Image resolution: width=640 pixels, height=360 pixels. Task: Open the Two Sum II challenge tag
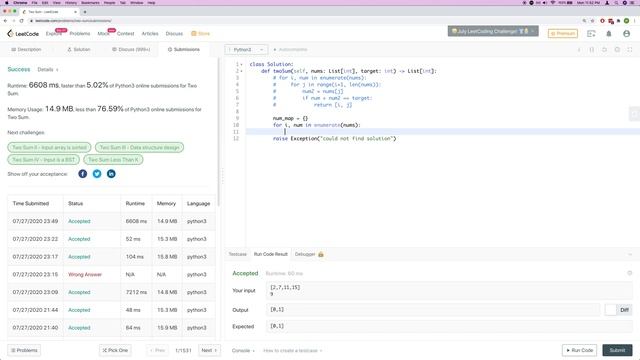[x=49, y=147]
